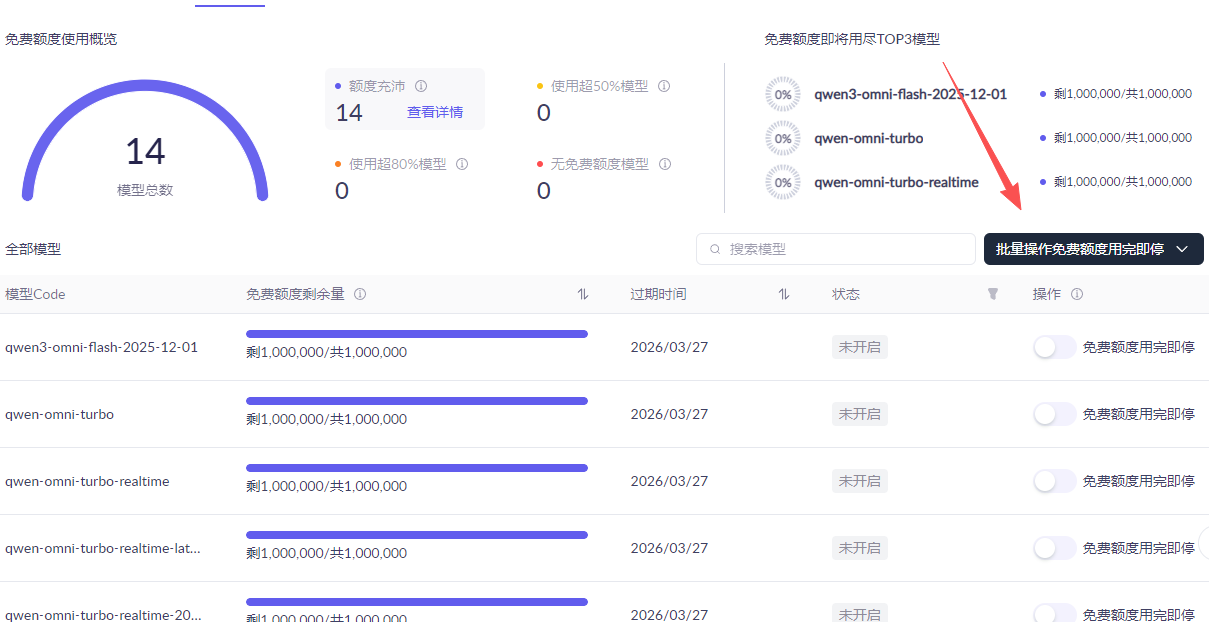Click info icon next to 免费额度剩余量 header
1209x622 pixels.
[360, 294]
